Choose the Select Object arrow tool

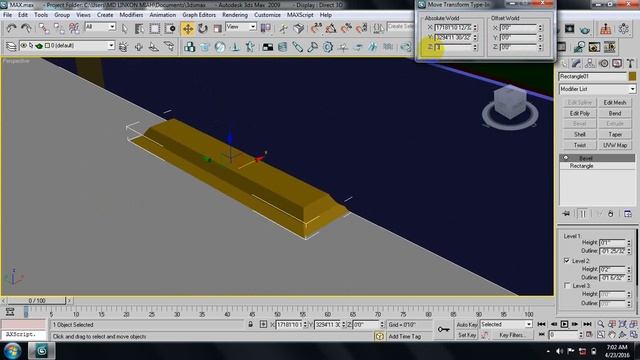[x=124, y=28]
